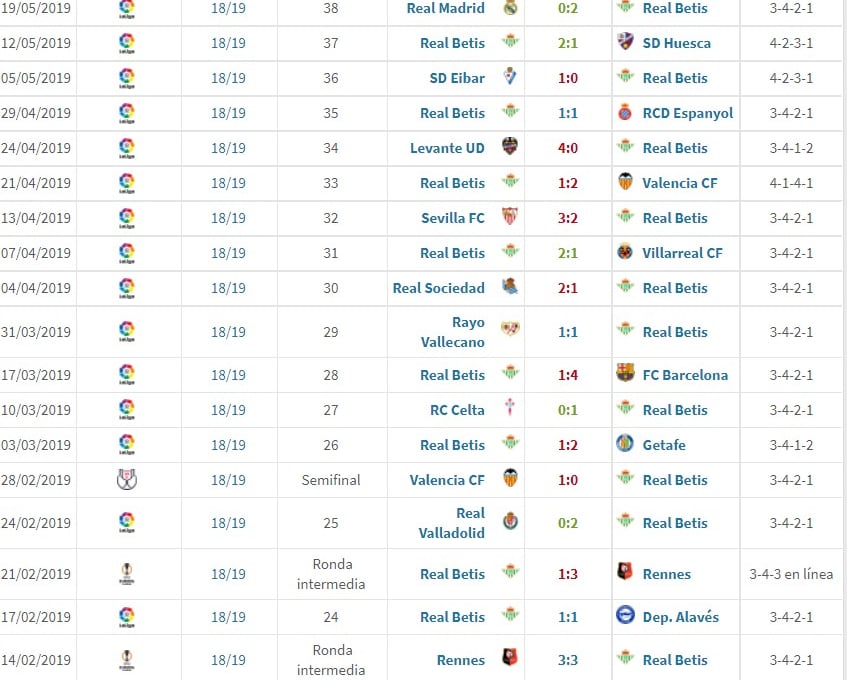Click the Real Sociedad crest icon

[510, 288]
